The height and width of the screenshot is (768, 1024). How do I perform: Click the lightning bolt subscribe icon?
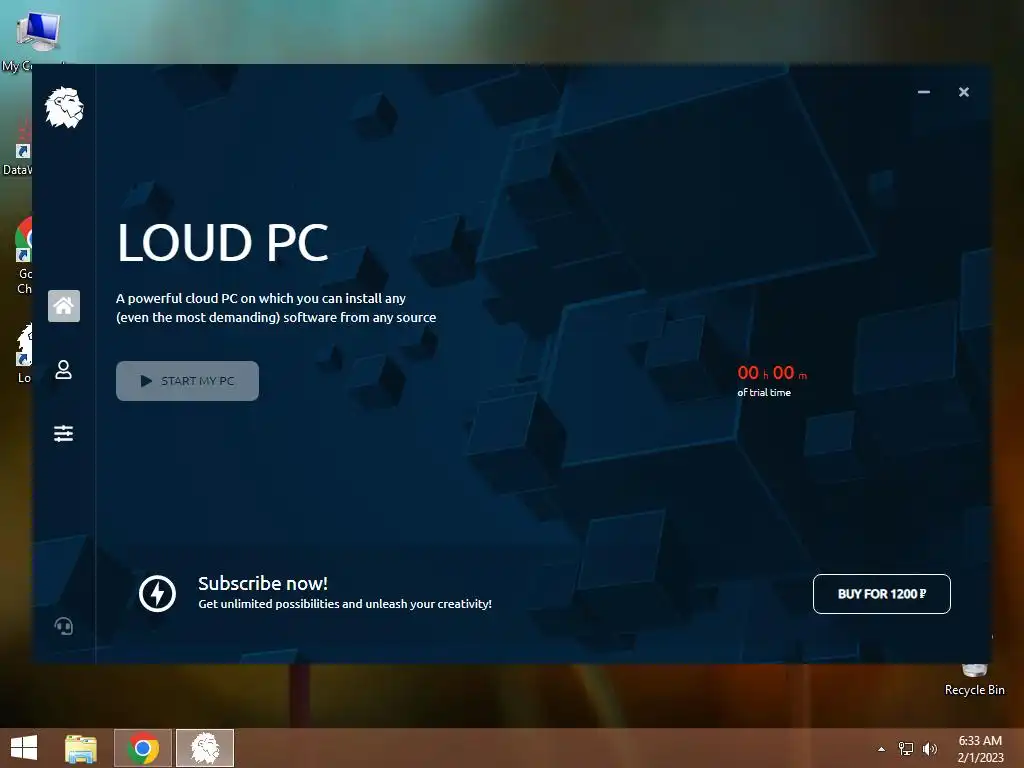coord(157,594)
